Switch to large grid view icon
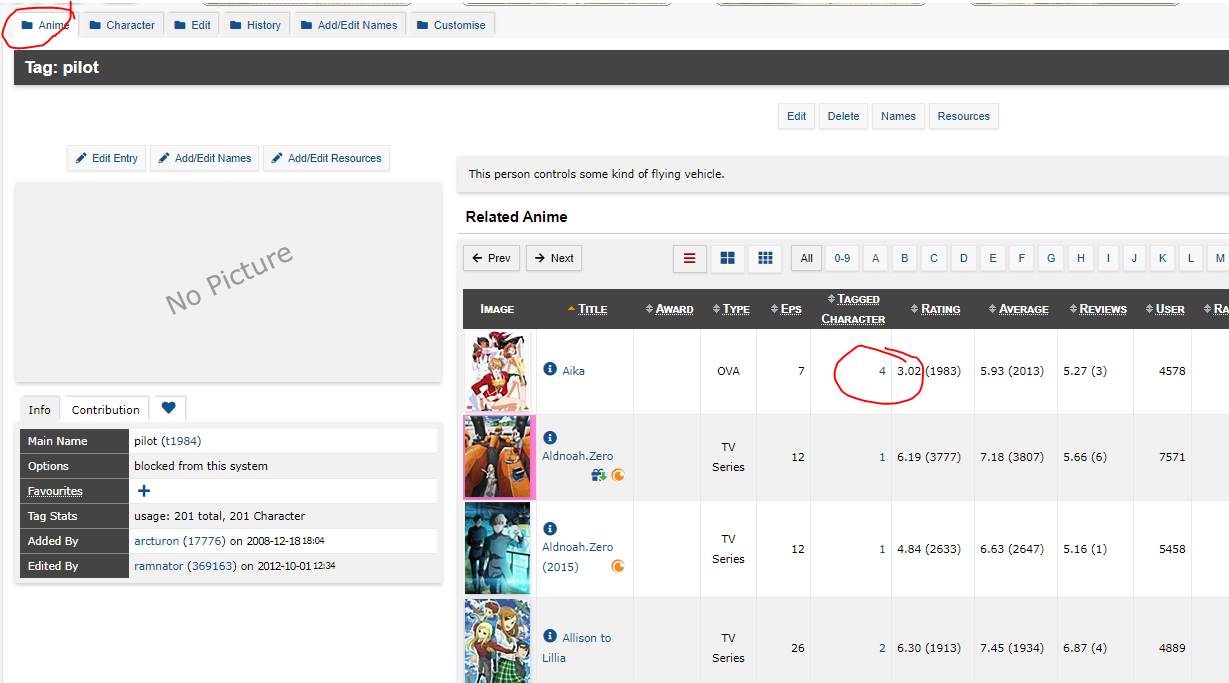 pyautogui.click(x=727, y=258)
